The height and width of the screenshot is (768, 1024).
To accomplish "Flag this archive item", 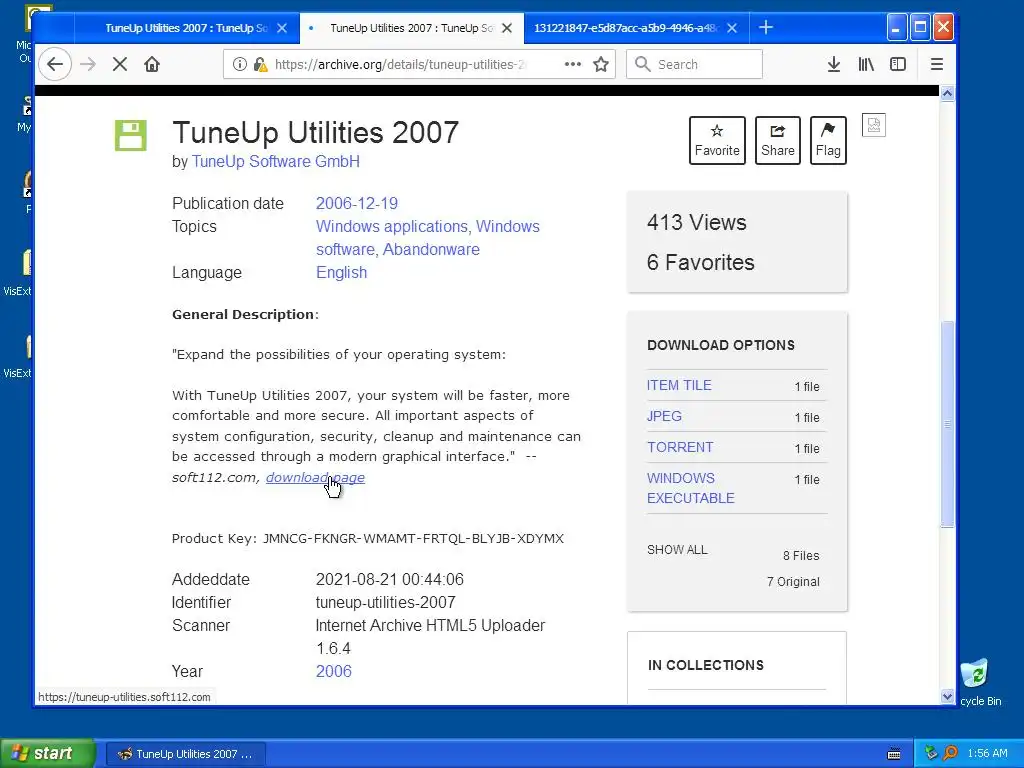I will click(x=828, y=140).
